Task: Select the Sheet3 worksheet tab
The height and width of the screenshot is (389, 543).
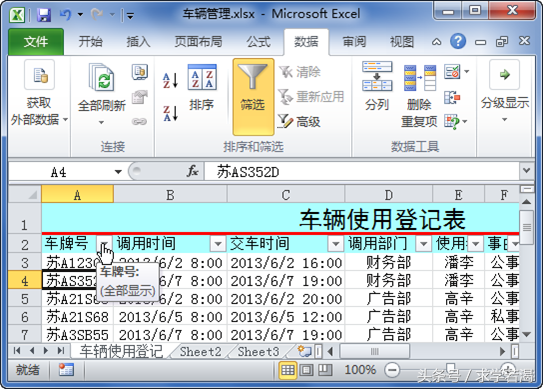Action: tap(258, 352)
